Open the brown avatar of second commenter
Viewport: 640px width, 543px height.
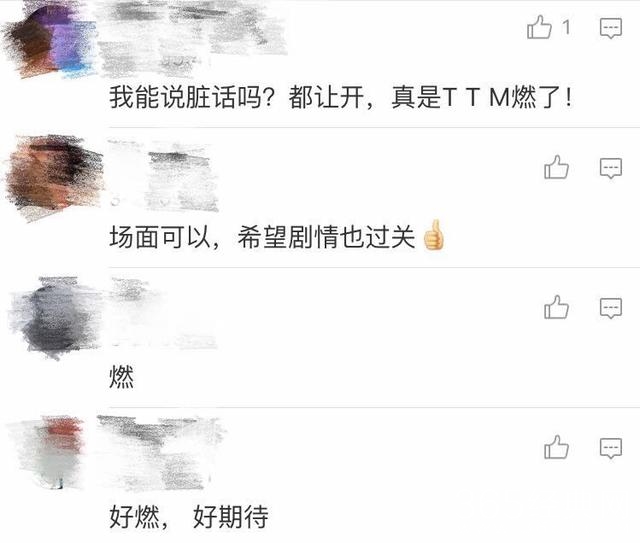(x=53, y=176)
